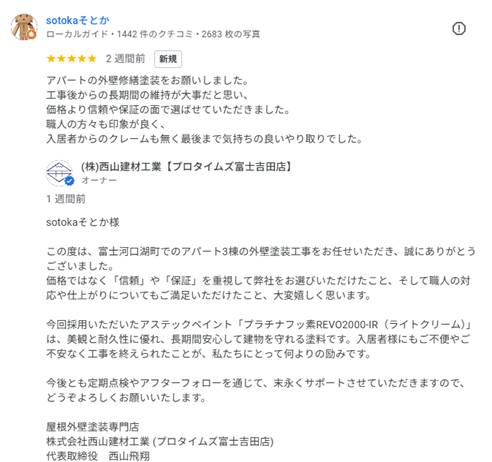The width and height of the screenshot is (492, 462).
Task: Open sotoka's teddy bear profile avatar
Action: coord(24,27)
